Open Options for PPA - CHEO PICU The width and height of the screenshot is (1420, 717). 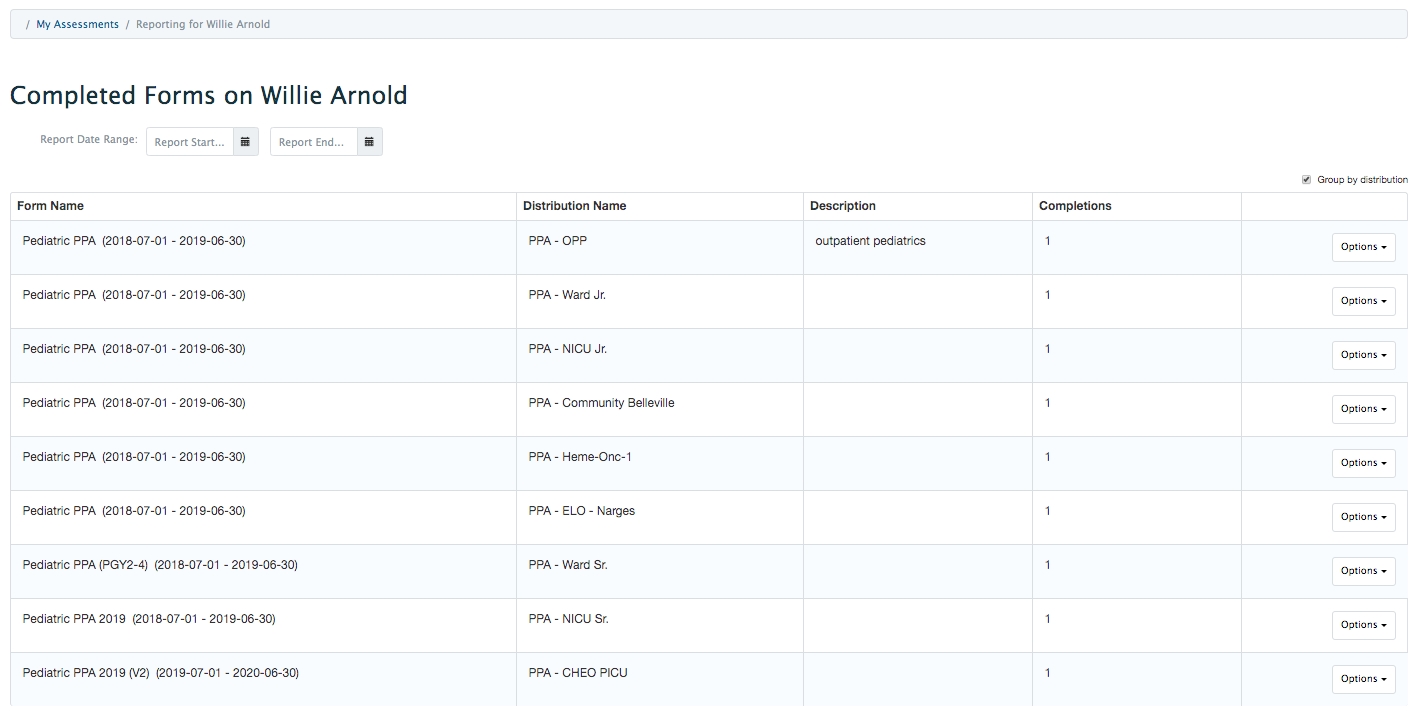1363,679
